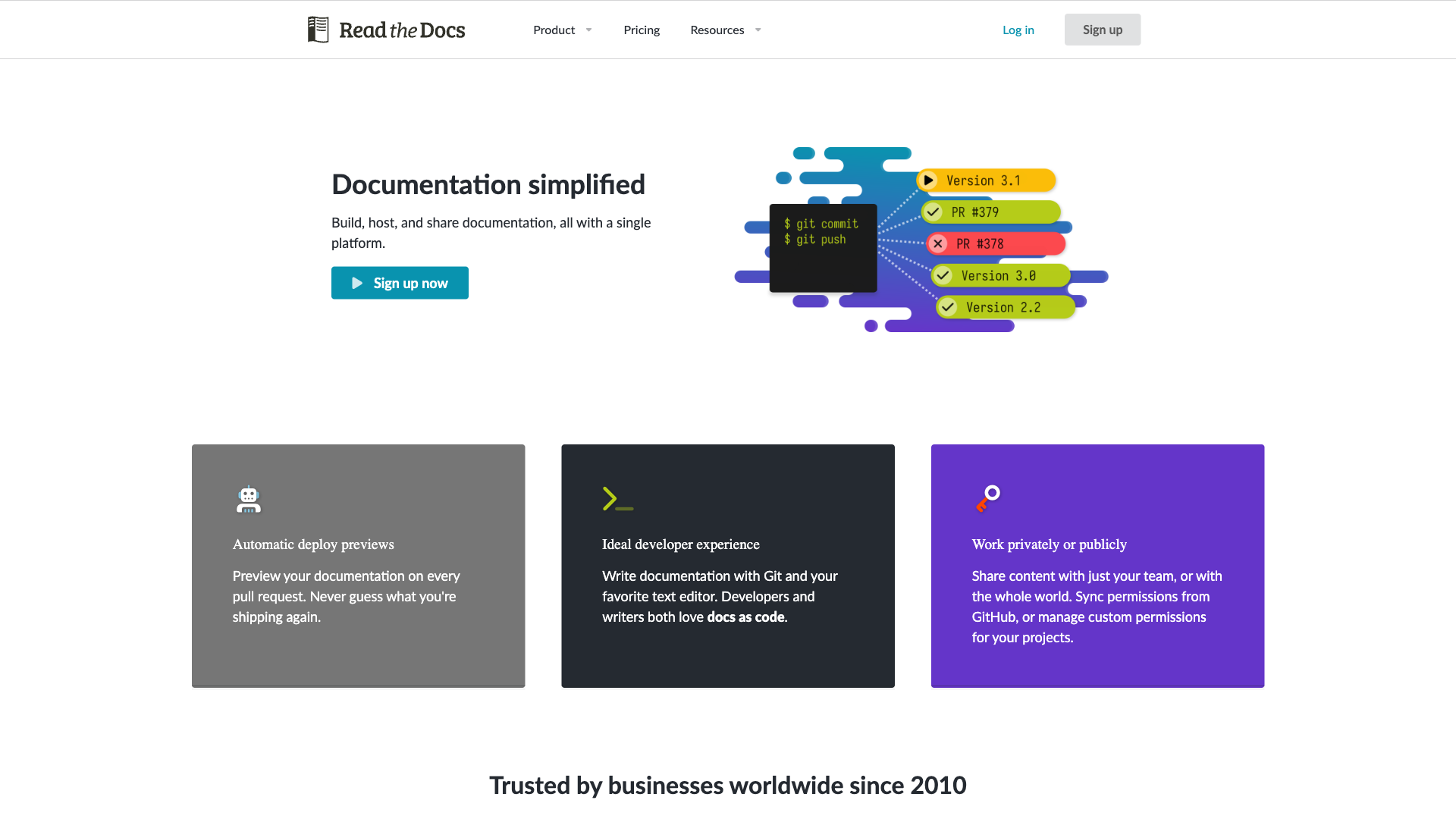The image size is (1456, 819).
Task: Click the Read the Docs book logo icon
Action: pos(318,30)
